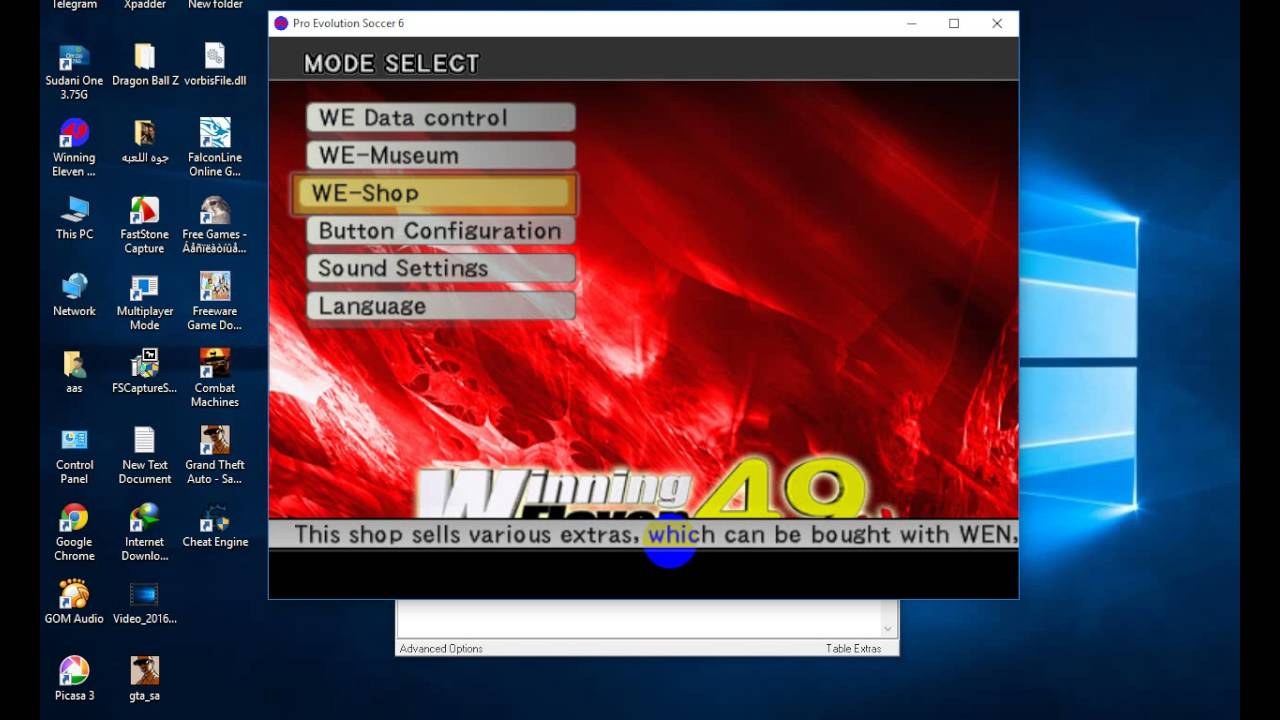This screenshot has height=720, width=1280.
Task: Open the Google Chrome shortcut
Action: click(x=74, y=533)
